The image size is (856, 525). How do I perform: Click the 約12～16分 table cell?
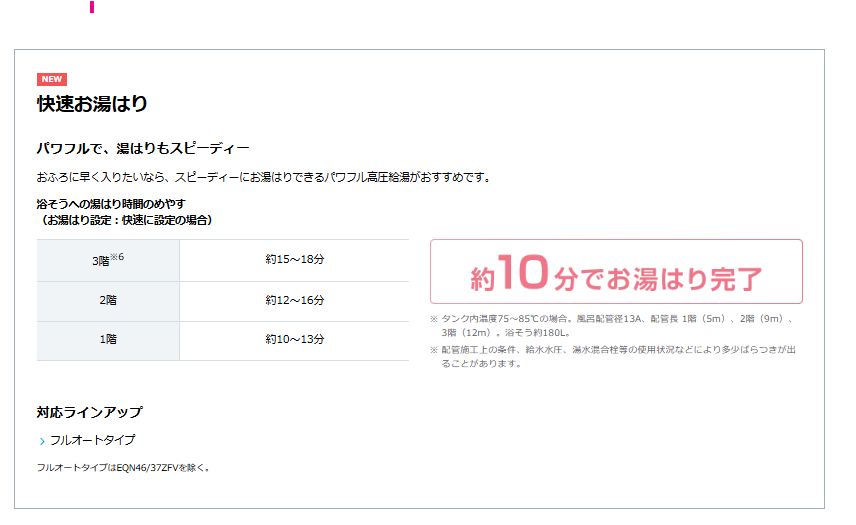[x=294, y=300]
